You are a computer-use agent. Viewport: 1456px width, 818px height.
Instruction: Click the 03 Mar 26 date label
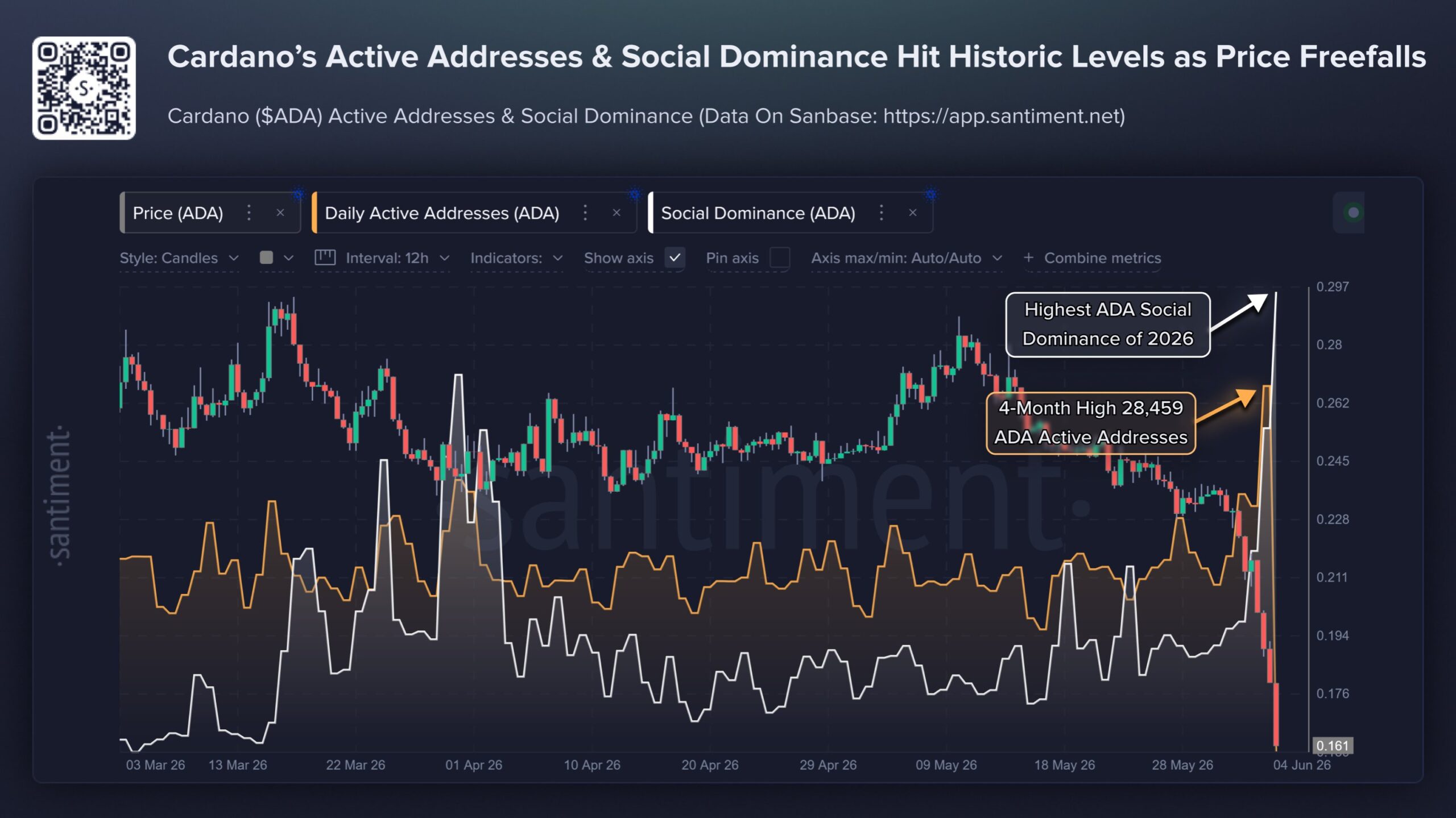pyautogui.click(x=155, y=765)
